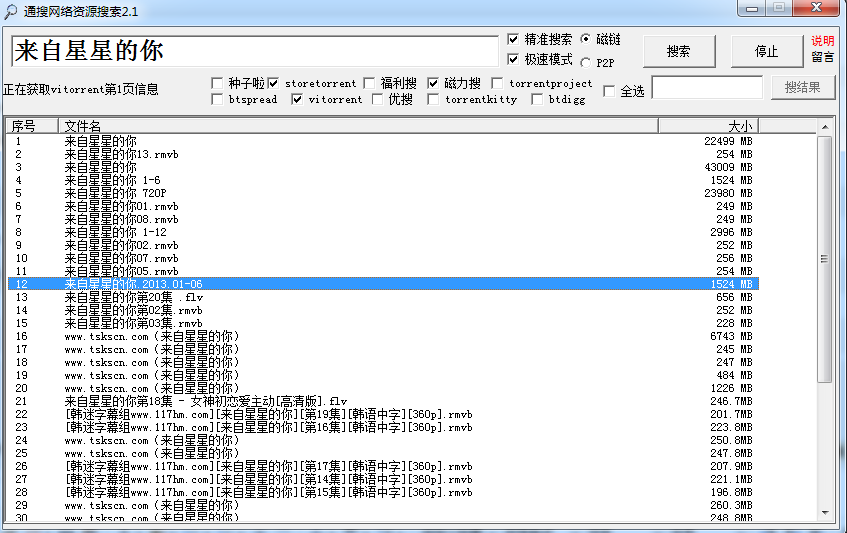
Task: Select row 来自星星的你05.rmvb
Action: (383, 271)
